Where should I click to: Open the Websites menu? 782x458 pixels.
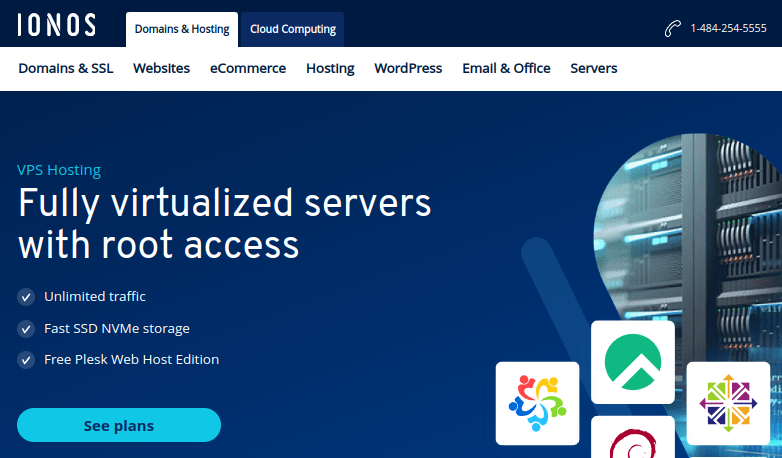tap(162, 68)
